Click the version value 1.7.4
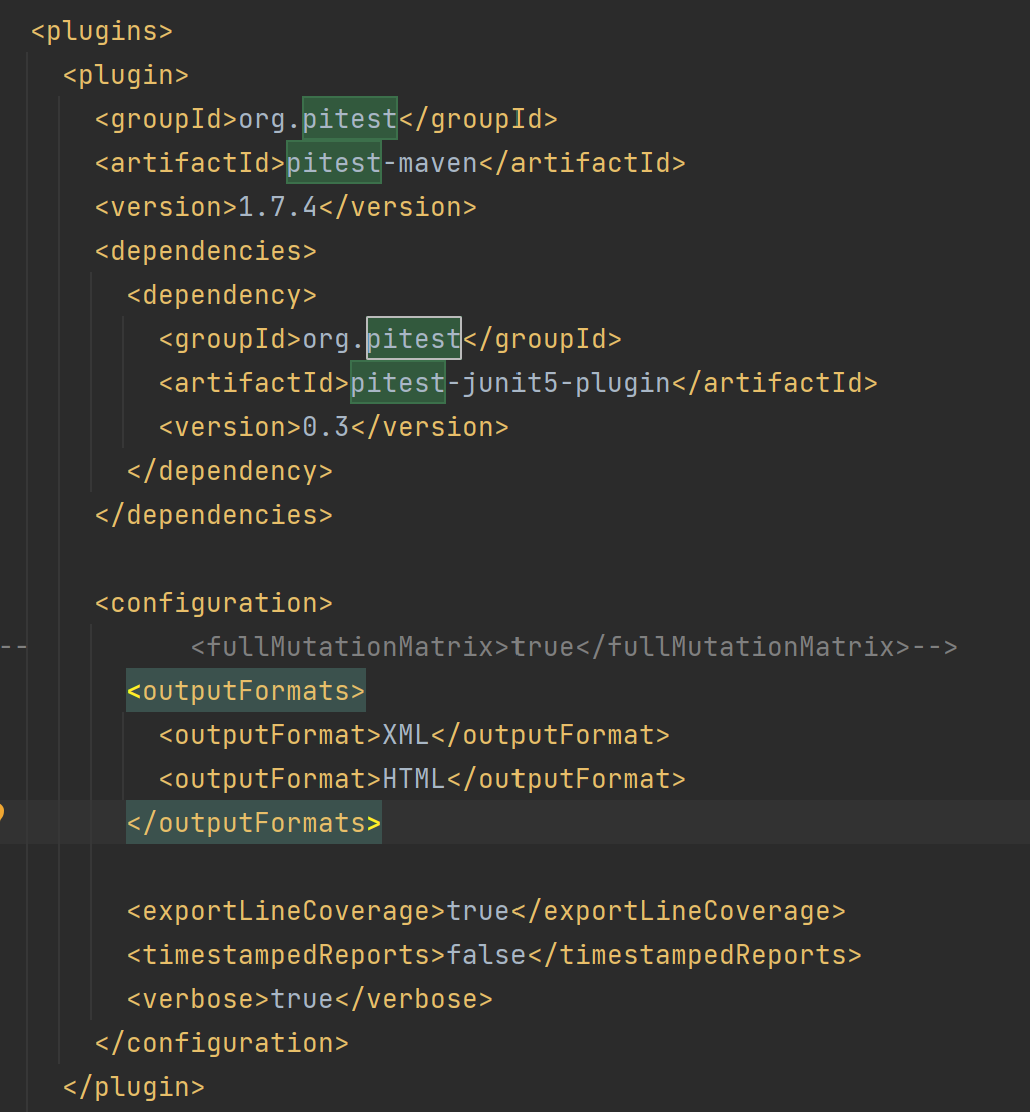 click(277, 207)
